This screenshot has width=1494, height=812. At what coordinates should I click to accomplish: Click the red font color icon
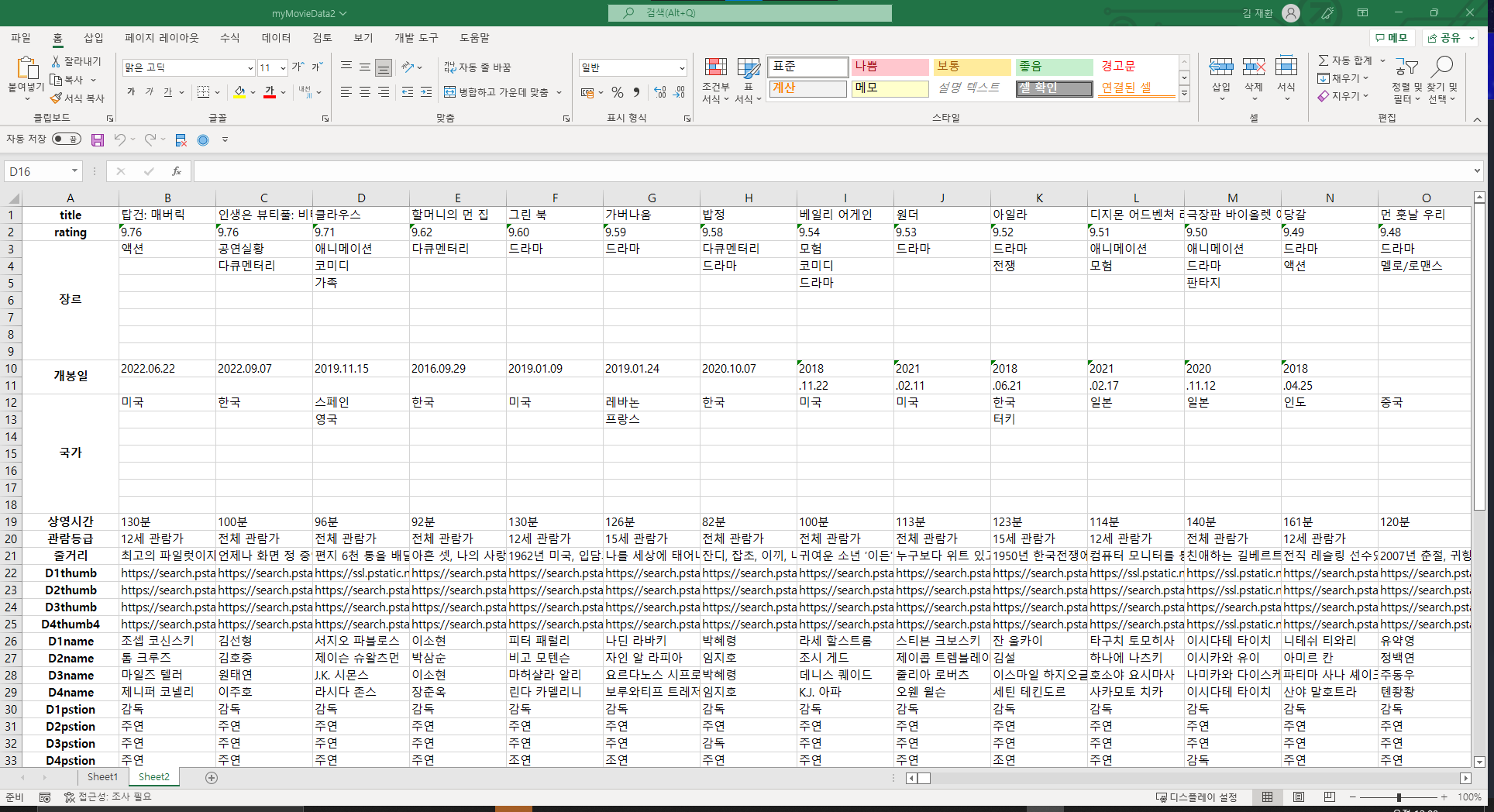(x=270, y=92)
